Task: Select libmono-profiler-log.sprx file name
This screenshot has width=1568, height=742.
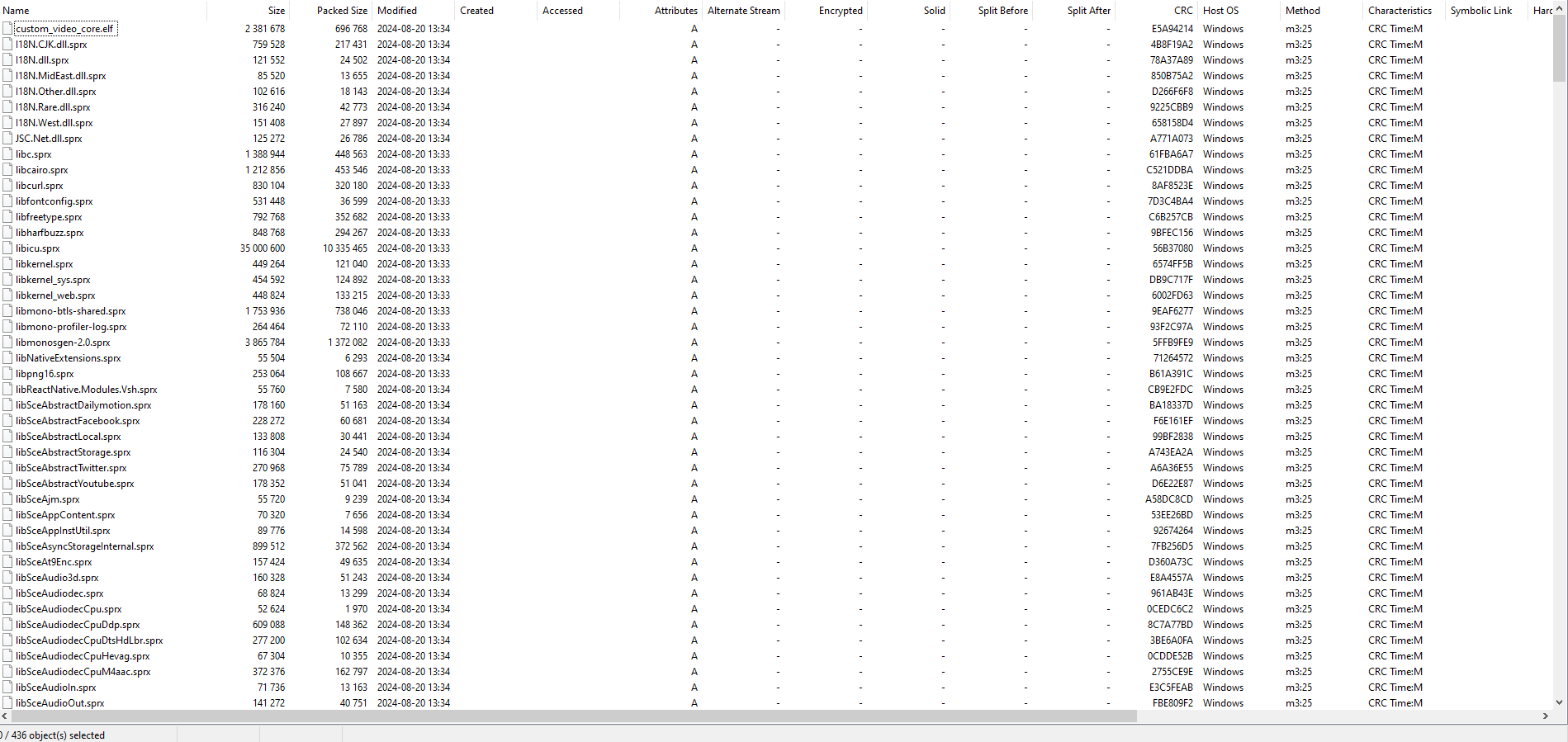Action: [71, 327]
